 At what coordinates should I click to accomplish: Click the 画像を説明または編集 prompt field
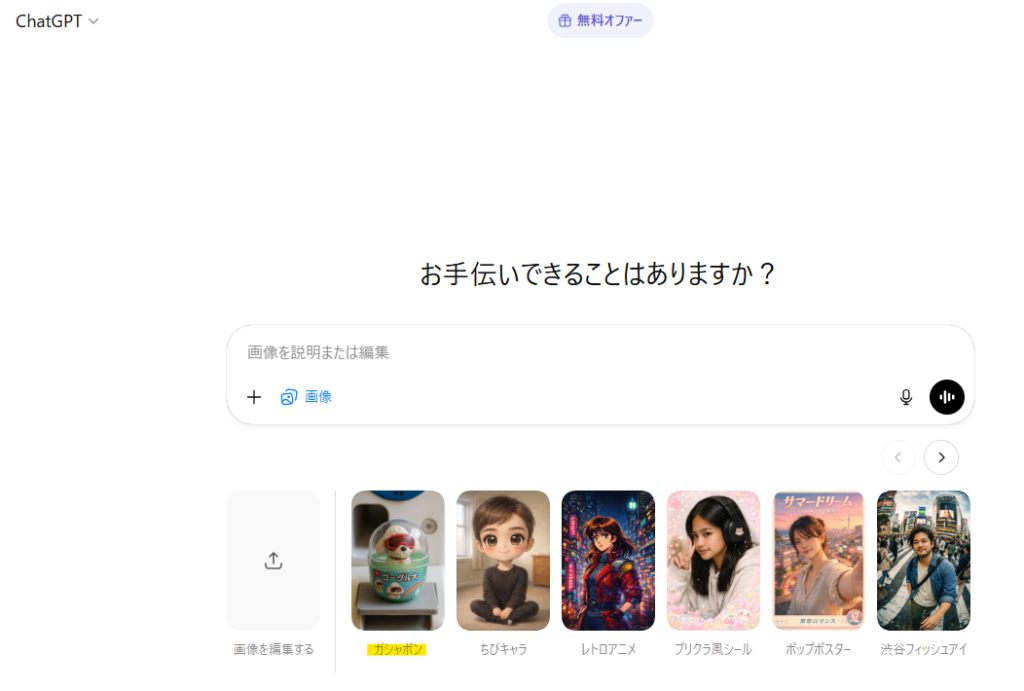[x=600, y=353]
